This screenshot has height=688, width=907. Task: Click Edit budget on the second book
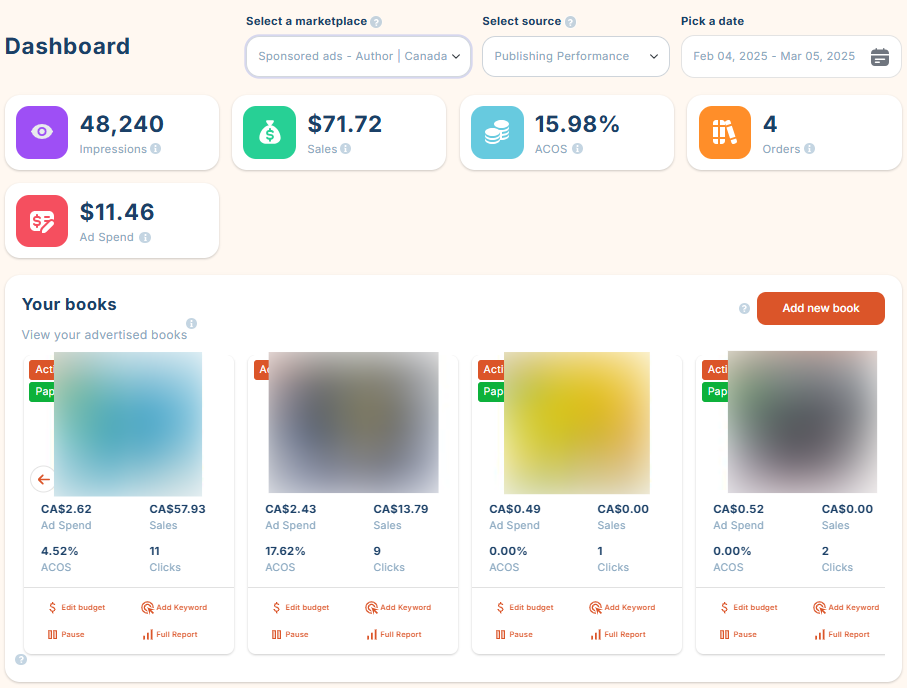[301, 608]
